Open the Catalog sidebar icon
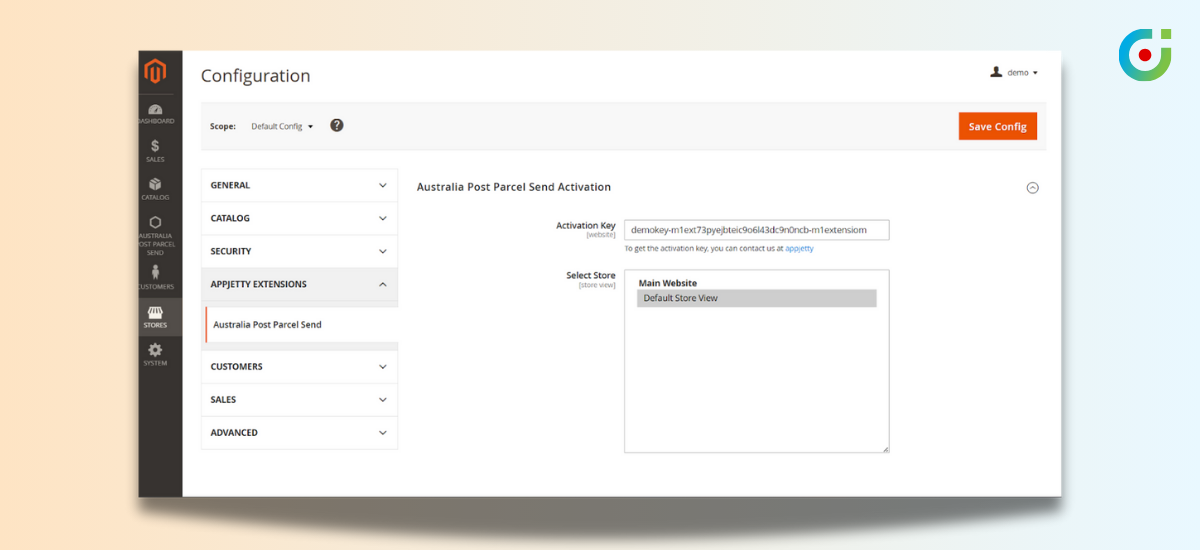 coord(155,189)
